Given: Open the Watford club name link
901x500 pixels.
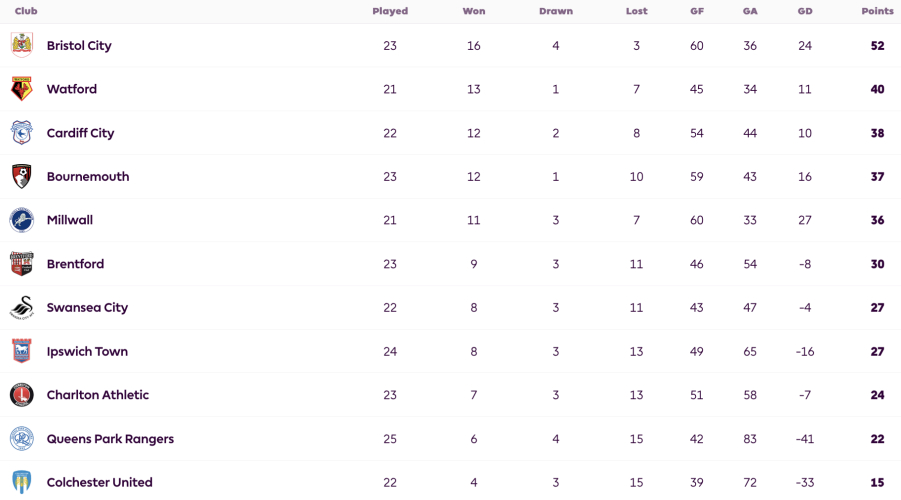Looking at the screenshot, I should (72, 89).
